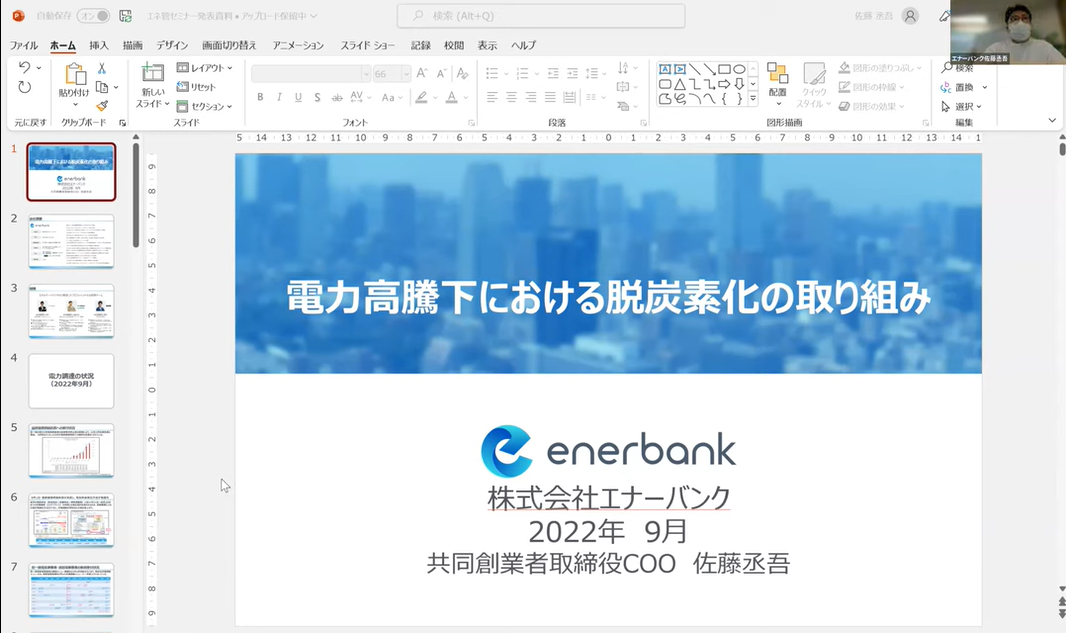1066x633 pixels.
Task: Open the クイックスタイル quick styles gallery
Action: tap(814, 85)
